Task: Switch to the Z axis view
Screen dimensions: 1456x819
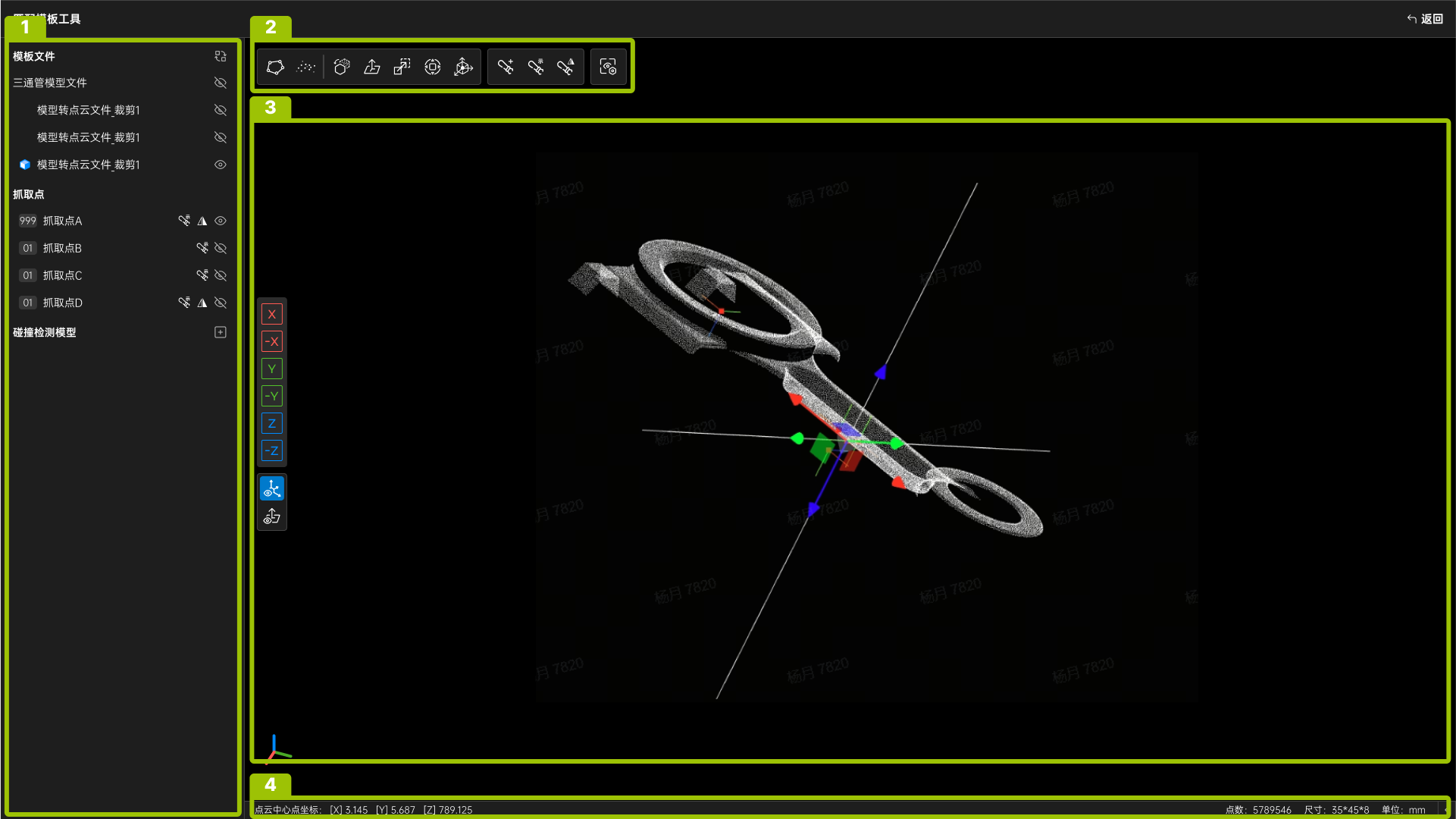Action: (x=271, y=423)
